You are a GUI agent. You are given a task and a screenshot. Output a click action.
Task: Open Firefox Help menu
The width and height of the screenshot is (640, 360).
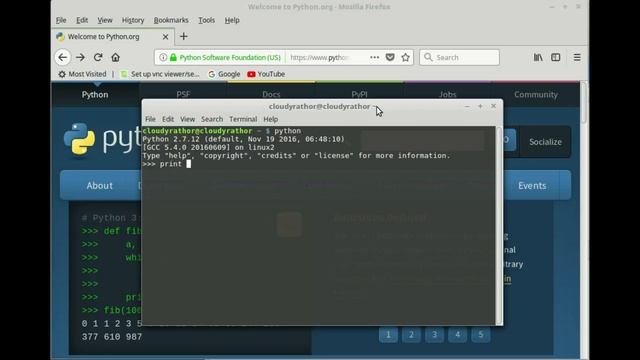pyautogui.click(x=232, y=20)
